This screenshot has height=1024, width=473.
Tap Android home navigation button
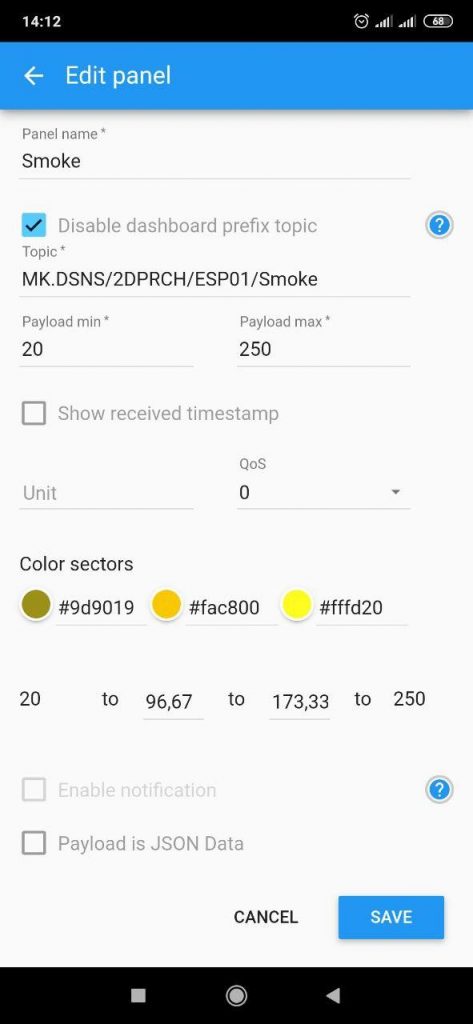(x=236, y=995)
